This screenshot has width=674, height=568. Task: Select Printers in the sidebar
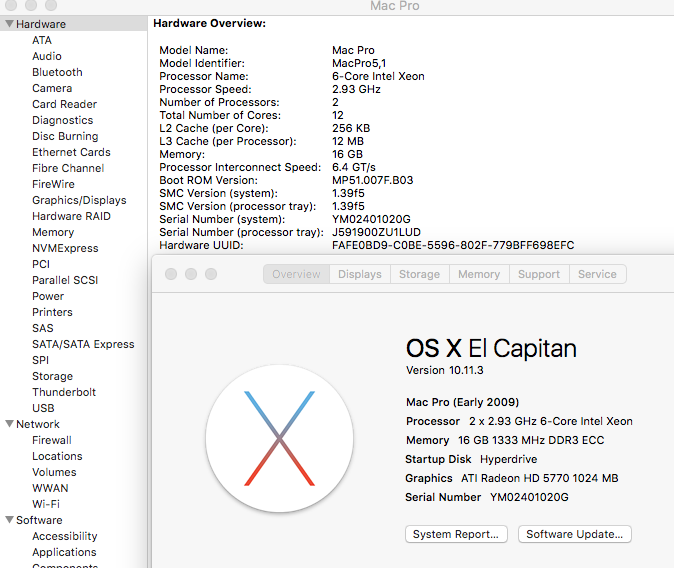tap(52, 312)
